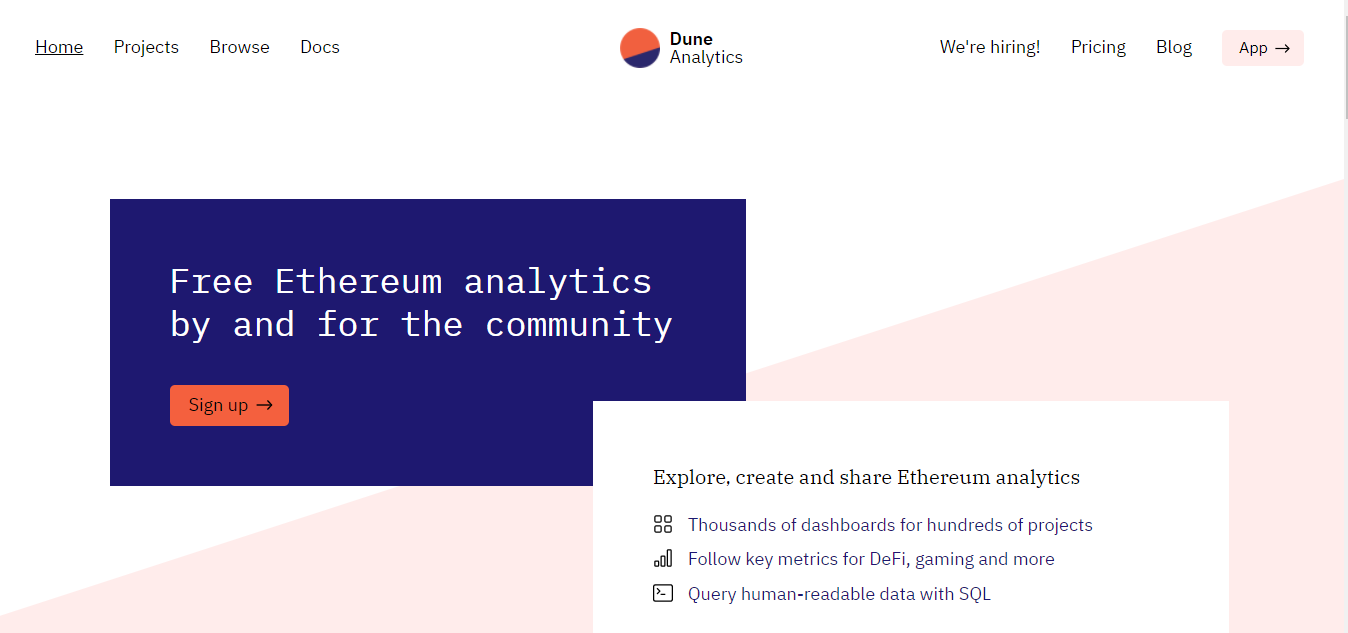Select Follow key metrics for DeFi text
Viewport: 1348px width, 633px height.
tap(871, 559)
